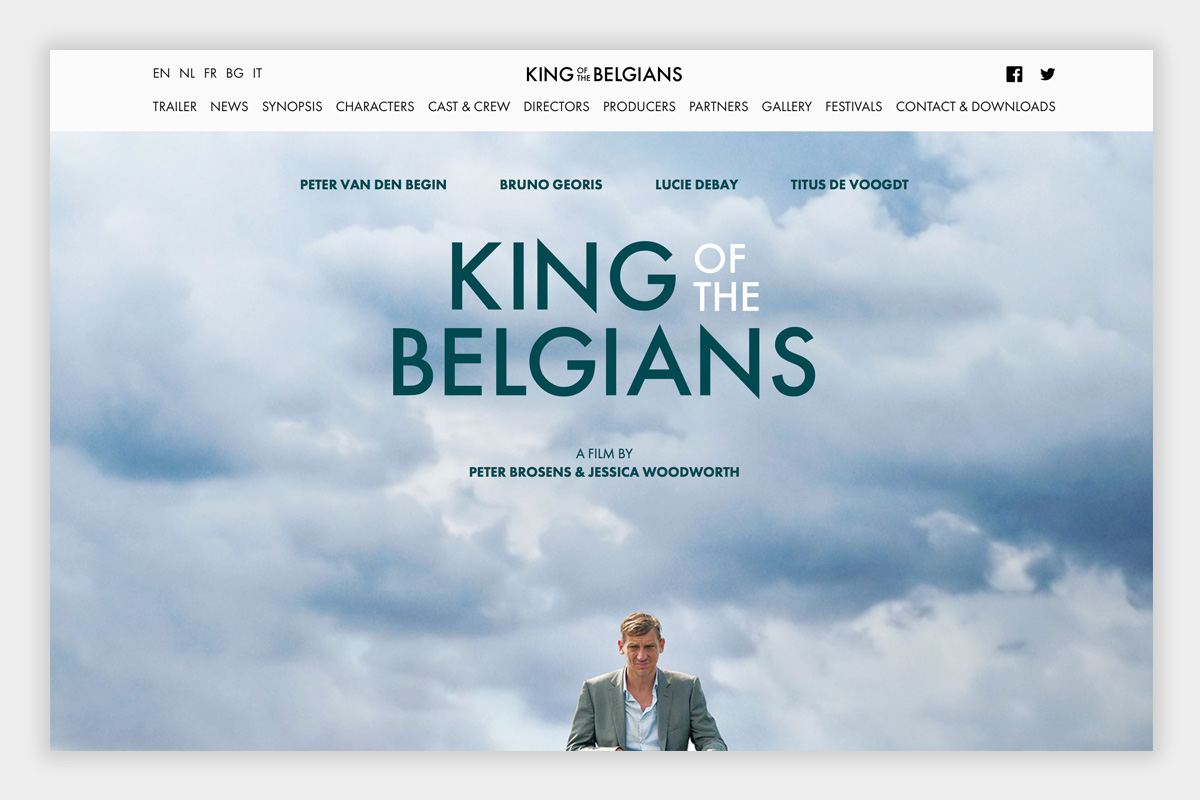Click the large King of the Belgians poster title
This screenshot has width=1200, height=800.
(603, 318)
